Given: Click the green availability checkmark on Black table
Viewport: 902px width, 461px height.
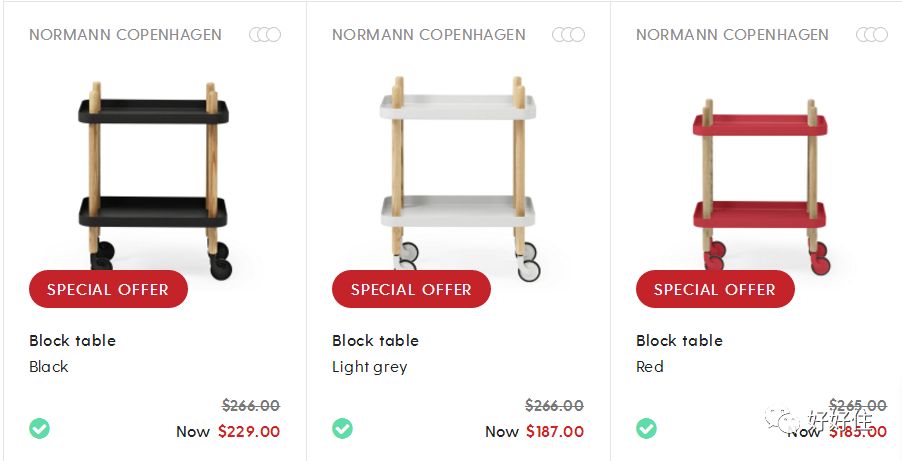Looking at the screenshot, I should pos(39,429).
